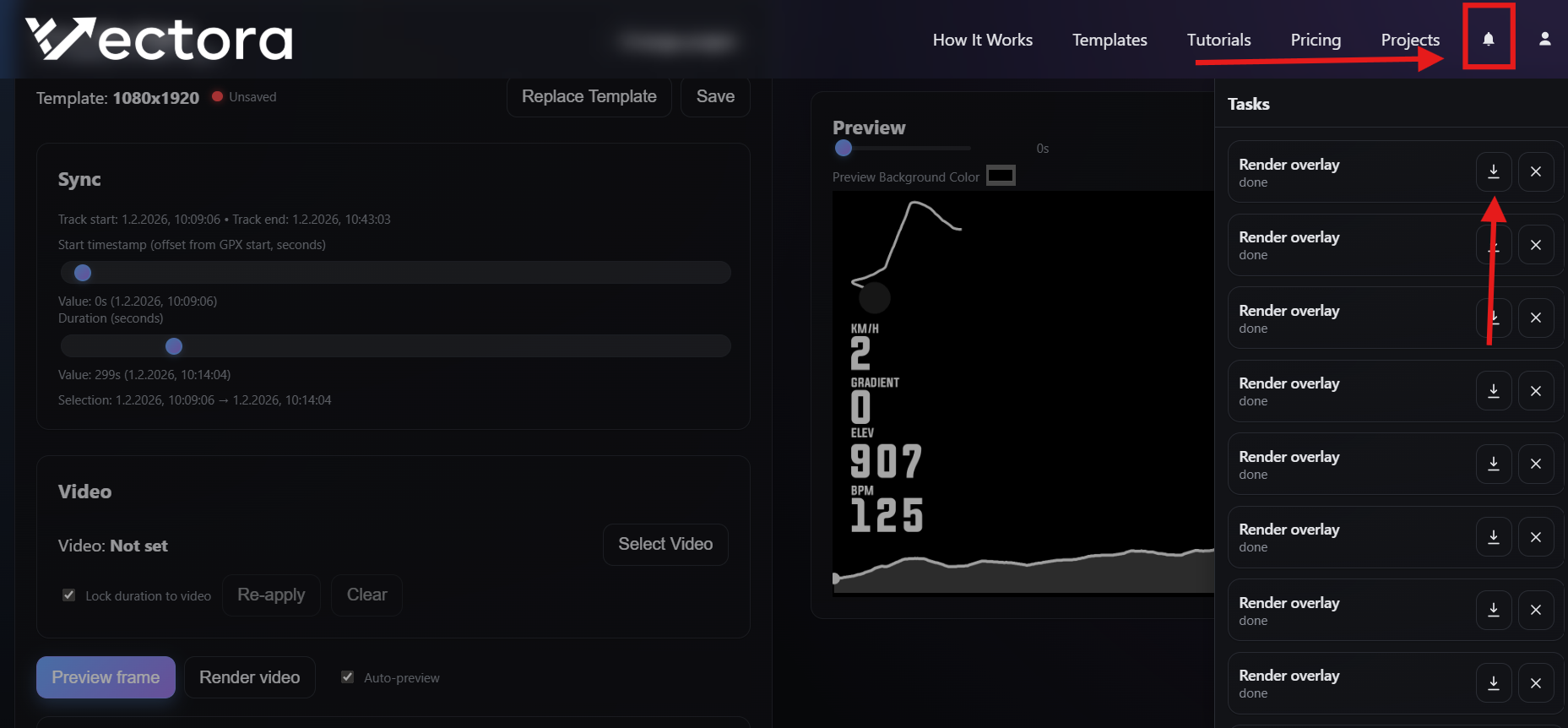Click the Preview time slider handle
This screenshot has width=1568, height=728.
click(x=843, y=149)
